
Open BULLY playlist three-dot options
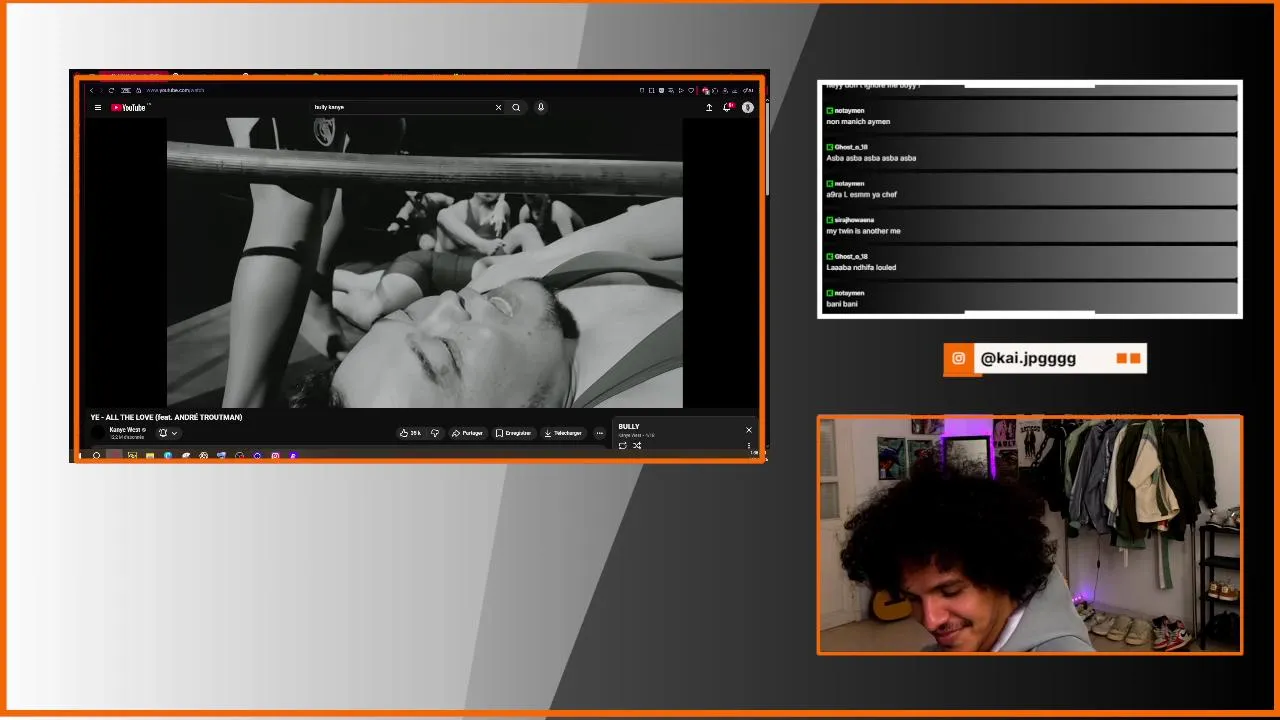749,446
